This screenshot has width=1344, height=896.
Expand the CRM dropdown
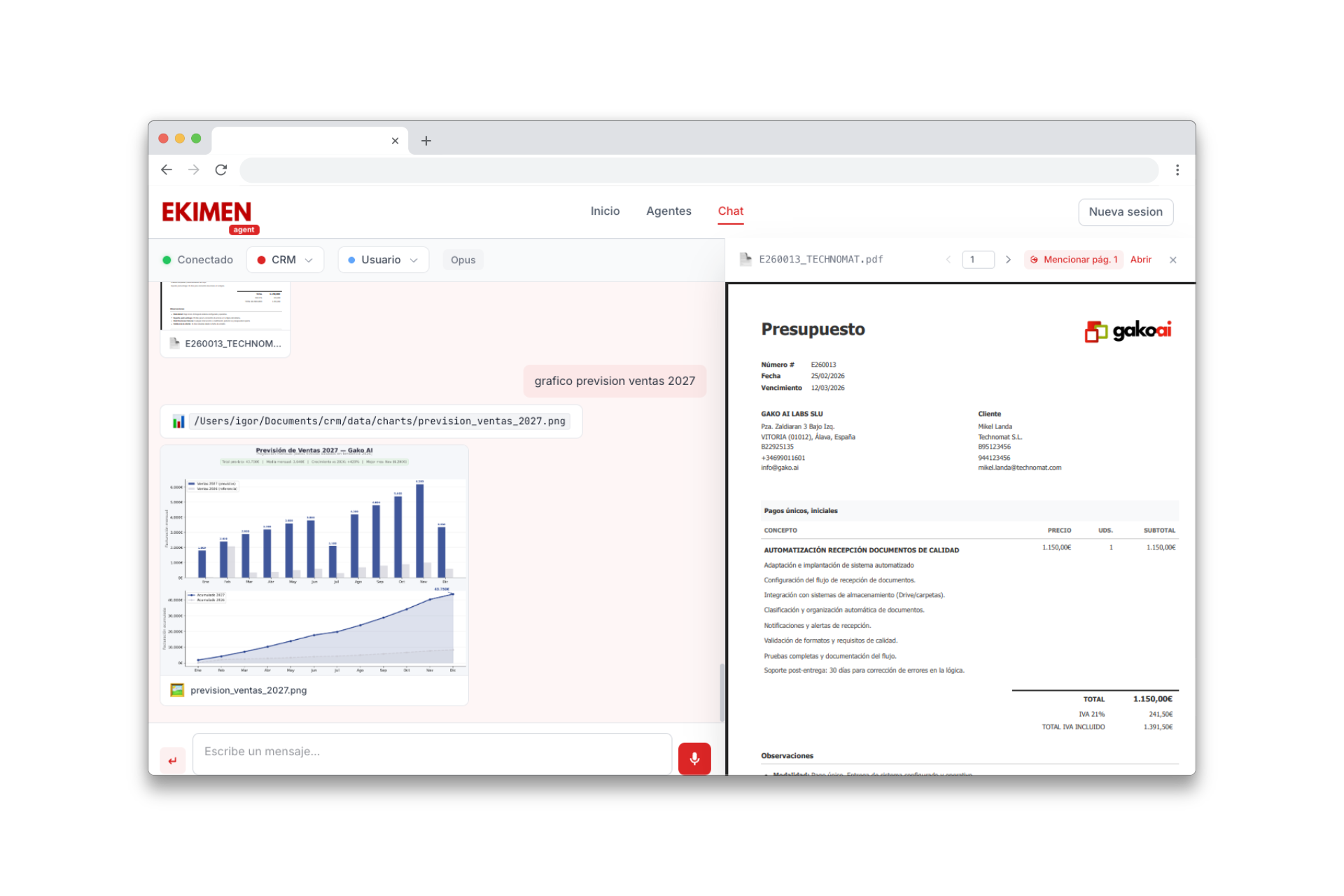click(285, 260)
